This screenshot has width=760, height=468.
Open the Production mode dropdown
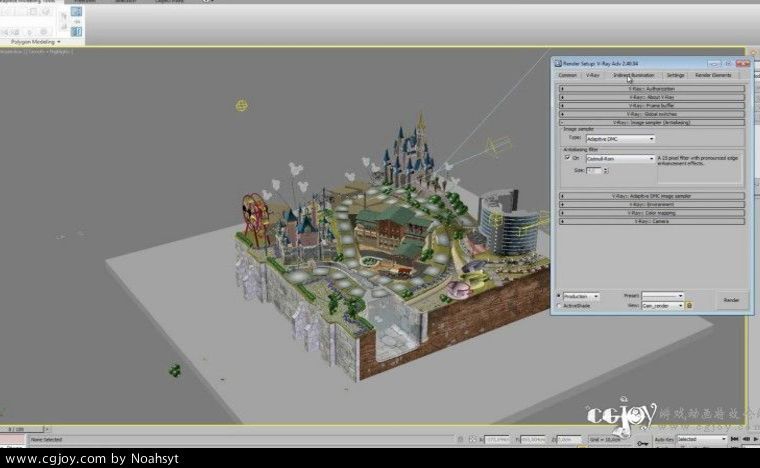[x=581, y=296]
